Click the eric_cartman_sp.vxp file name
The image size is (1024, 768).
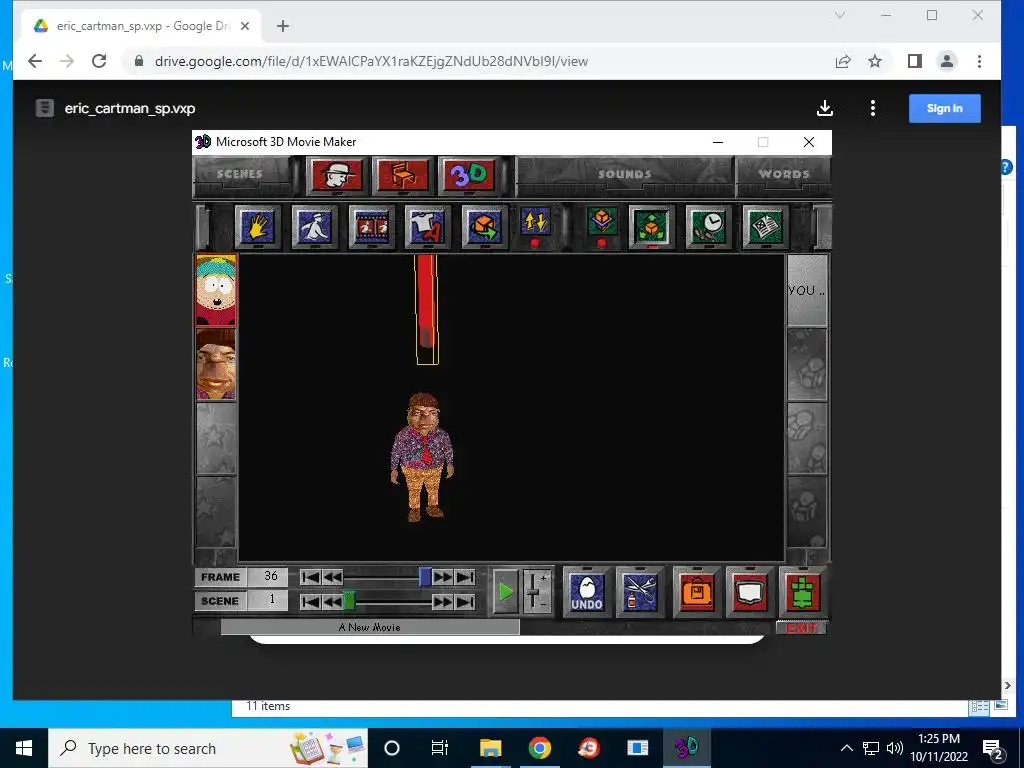[x=130, y=108]
